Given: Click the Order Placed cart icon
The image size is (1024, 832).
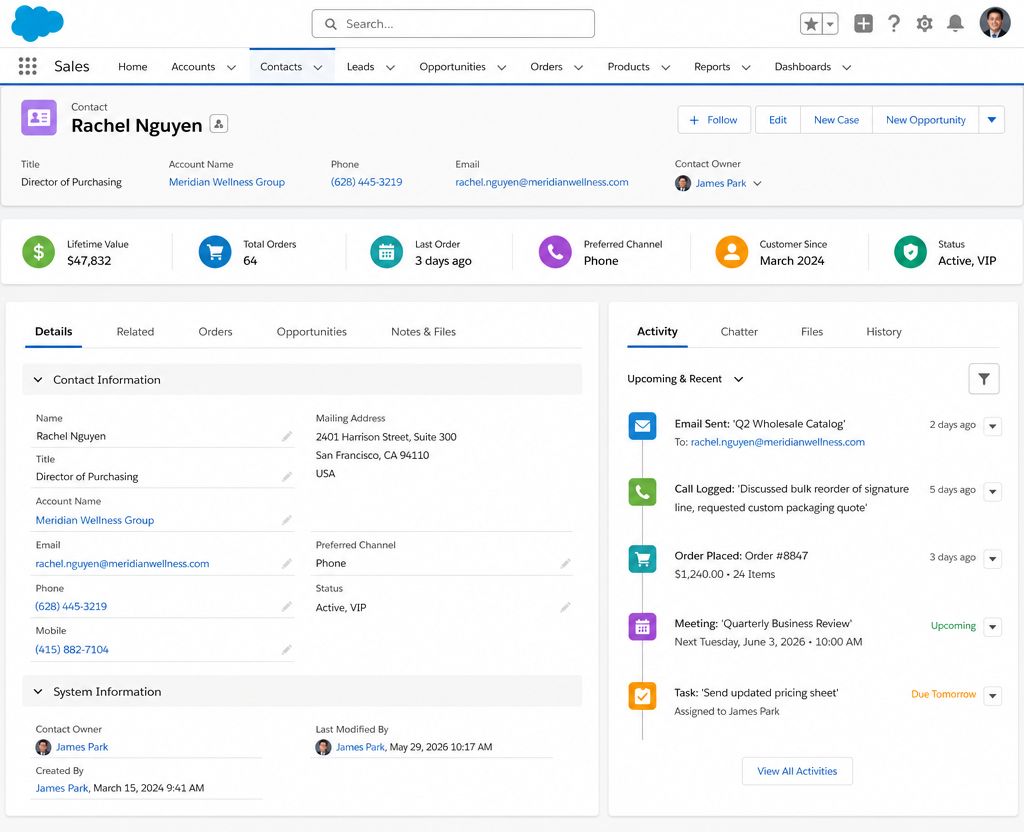Looking at the screenshot, I should [642, 559].
